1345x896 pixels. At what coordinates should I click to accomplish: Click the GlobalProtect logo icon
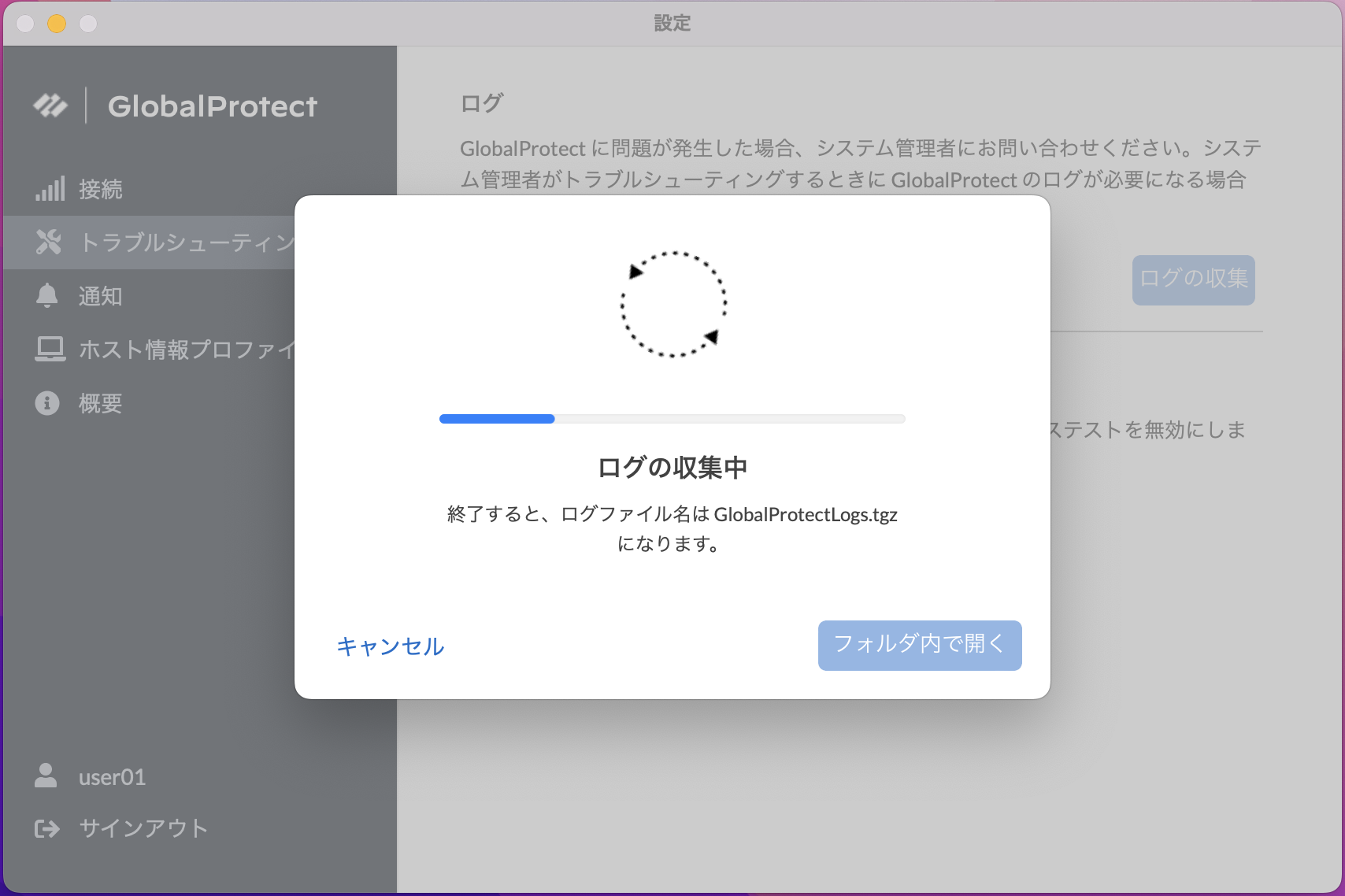click(50, 106)
